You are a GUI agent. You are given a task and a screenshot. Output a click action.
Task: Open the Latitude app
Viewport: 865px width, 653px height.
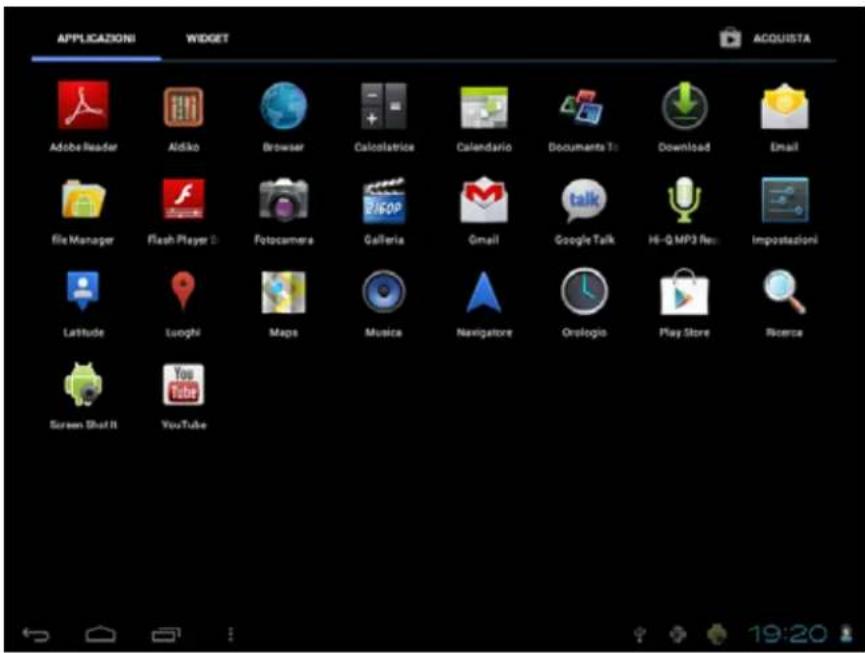click(83, 291)
